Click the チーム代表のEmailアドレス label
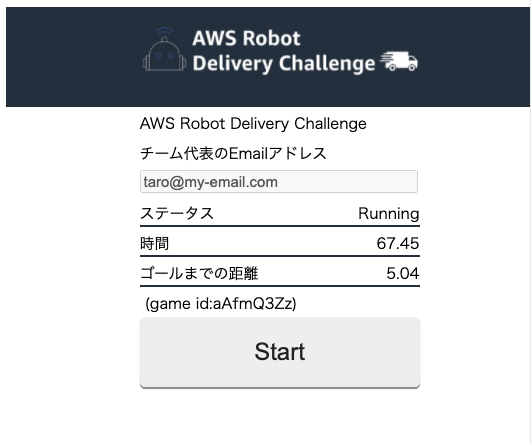Image resolution: width=531 pixels, height=444 pixels. pyautogui.click(x=233, y=154)
